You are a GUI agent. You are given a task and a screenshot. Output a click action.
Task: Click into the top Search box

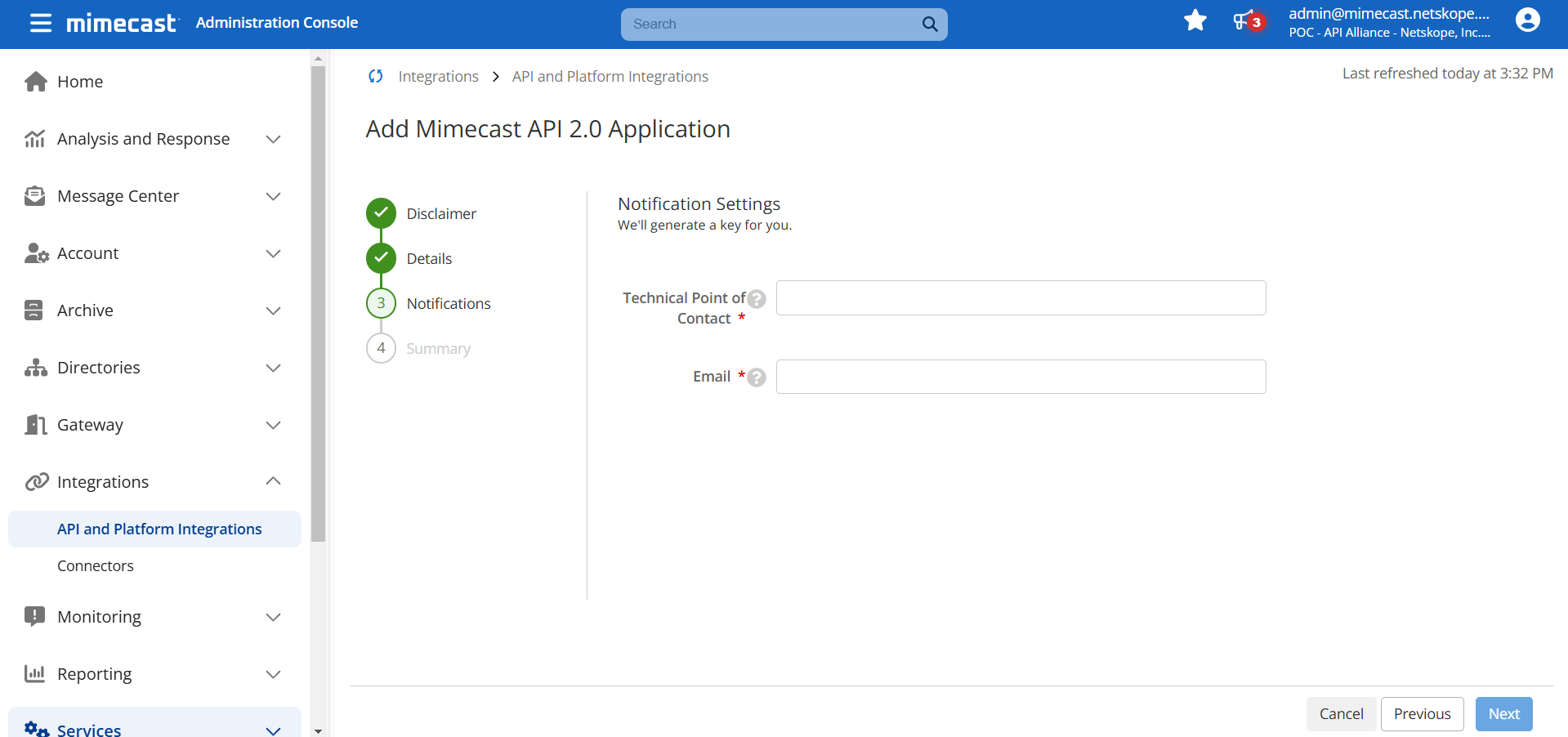coord(772,24)
